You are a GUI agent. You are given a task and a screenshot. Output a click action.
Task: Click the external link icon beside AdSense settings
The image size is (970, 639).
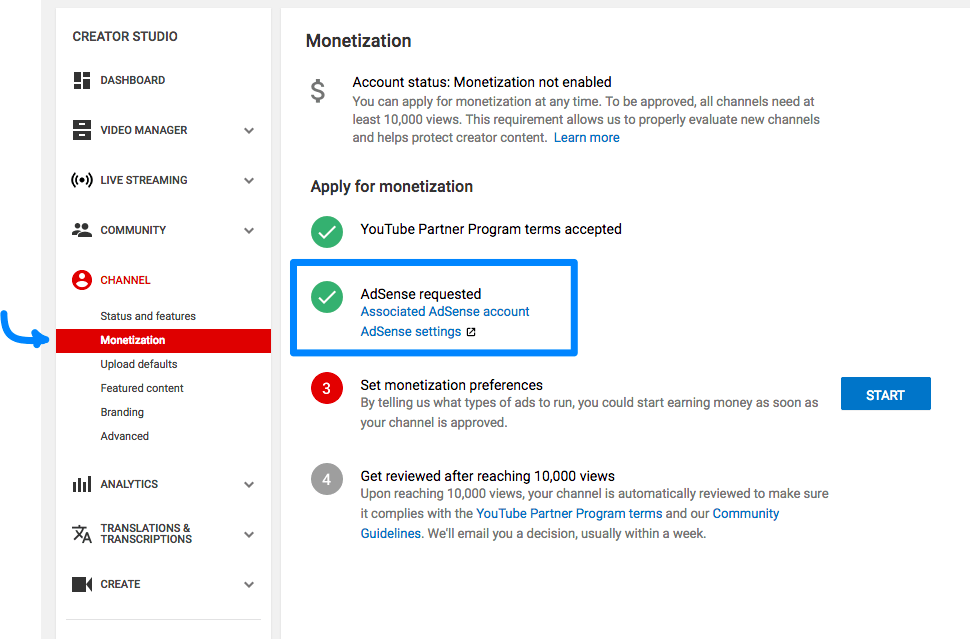click(471, 332)
